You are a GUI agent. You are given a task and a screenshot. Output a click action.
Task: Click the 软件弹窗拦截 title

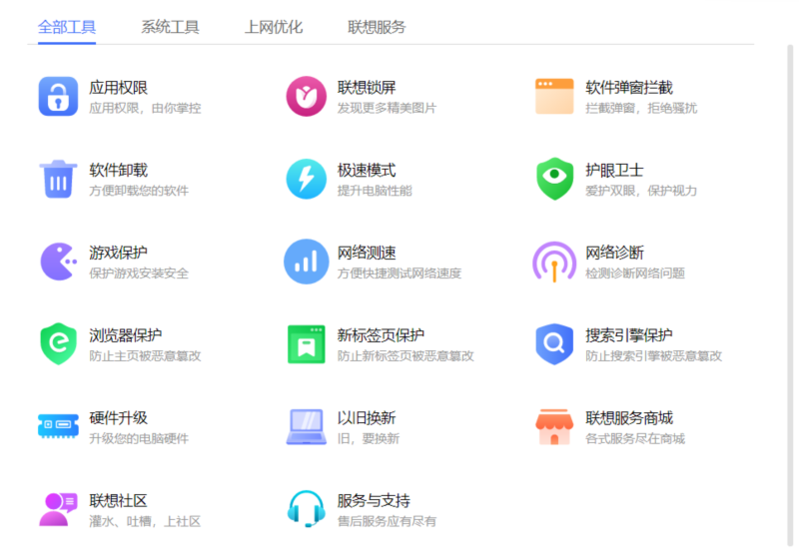629,88
